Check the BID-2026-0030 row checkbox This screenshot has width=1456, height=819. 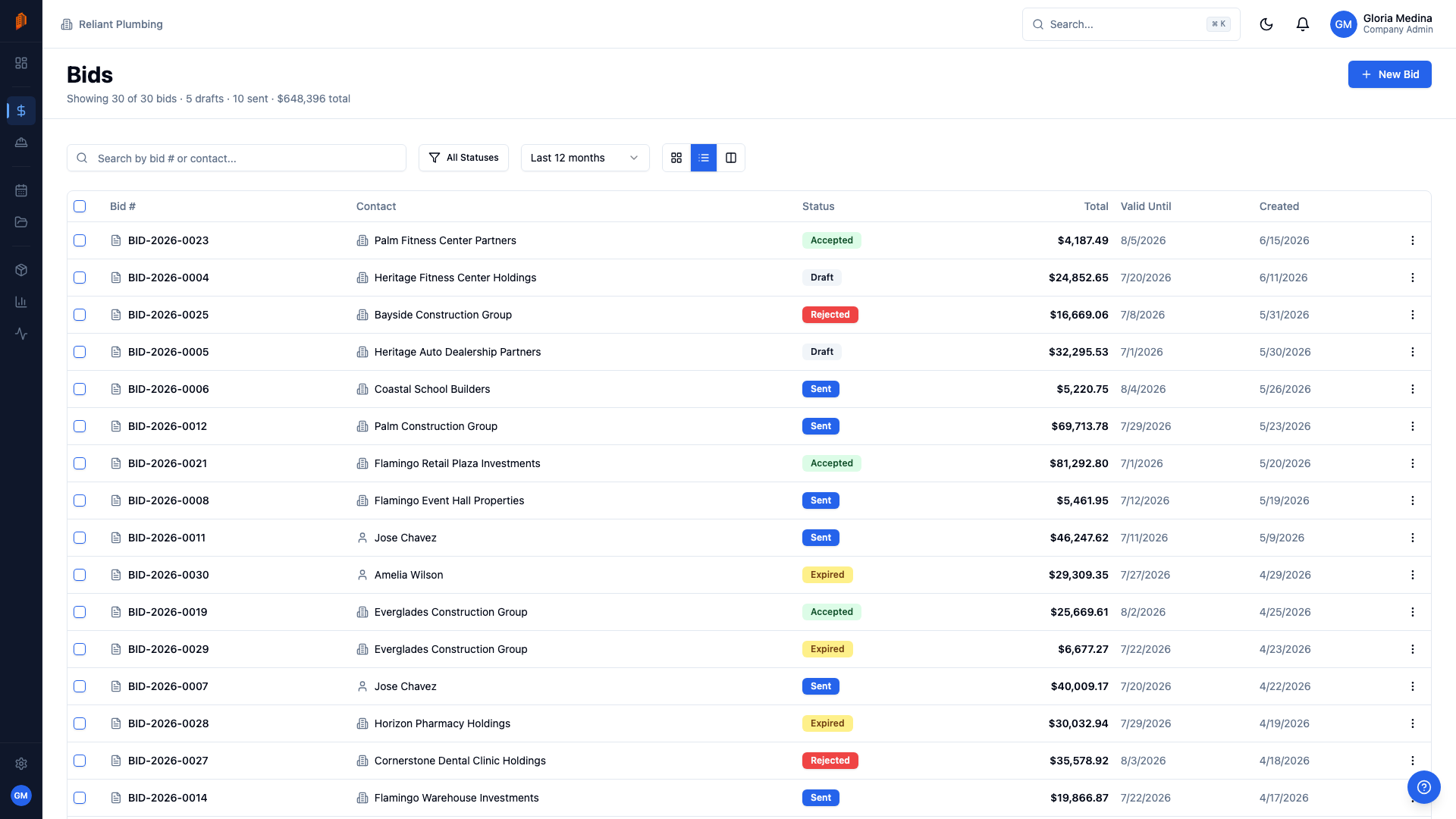coord(80,575)
